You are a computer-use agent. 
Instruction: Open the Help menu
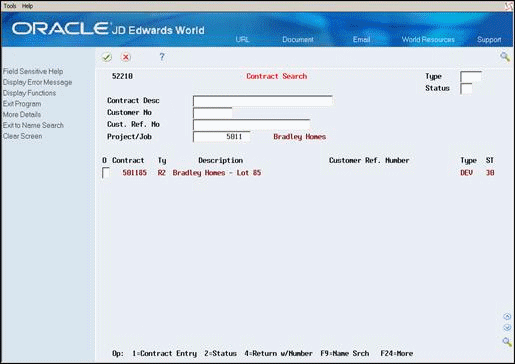click(27, 6)
